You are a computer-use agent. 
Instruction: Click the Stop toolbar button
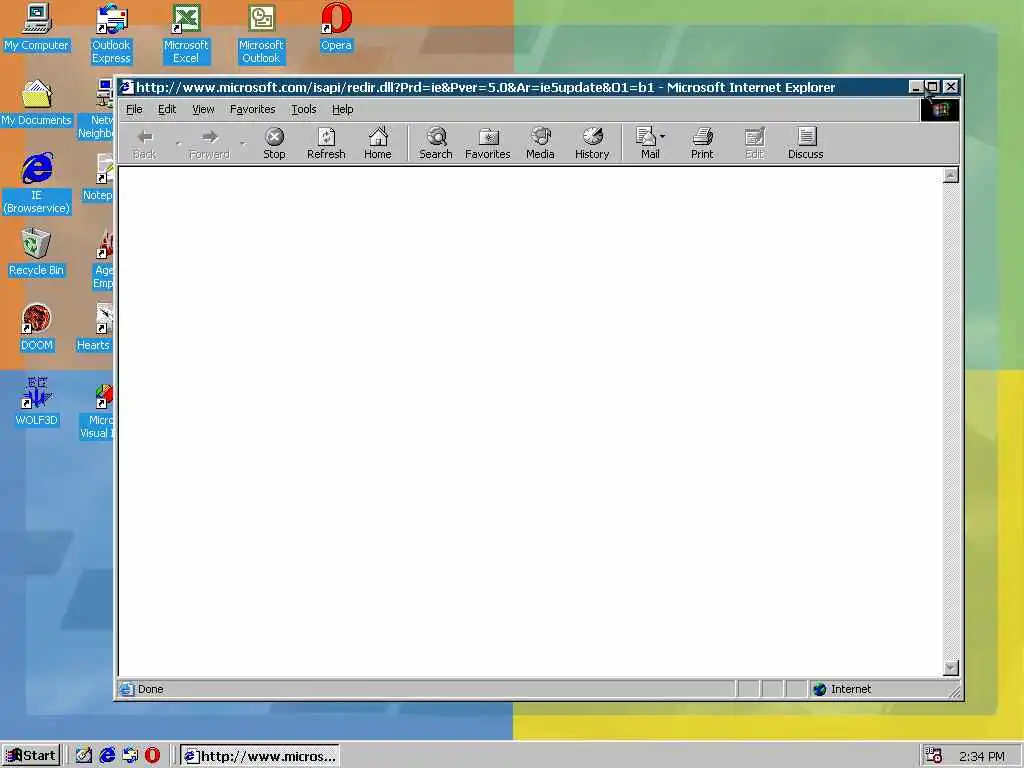[x=274, y=143]
